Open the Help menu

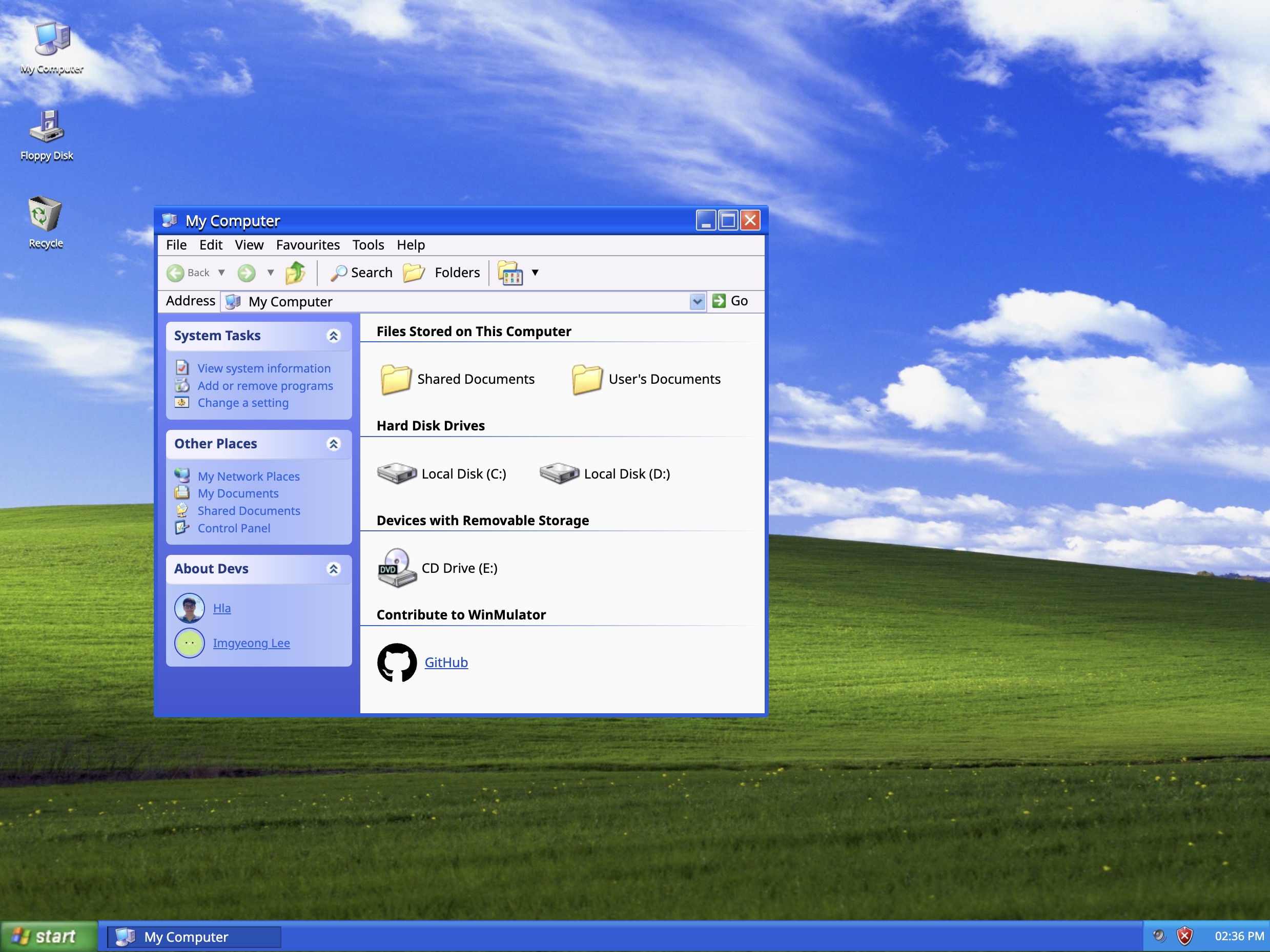tap(411, 245)
